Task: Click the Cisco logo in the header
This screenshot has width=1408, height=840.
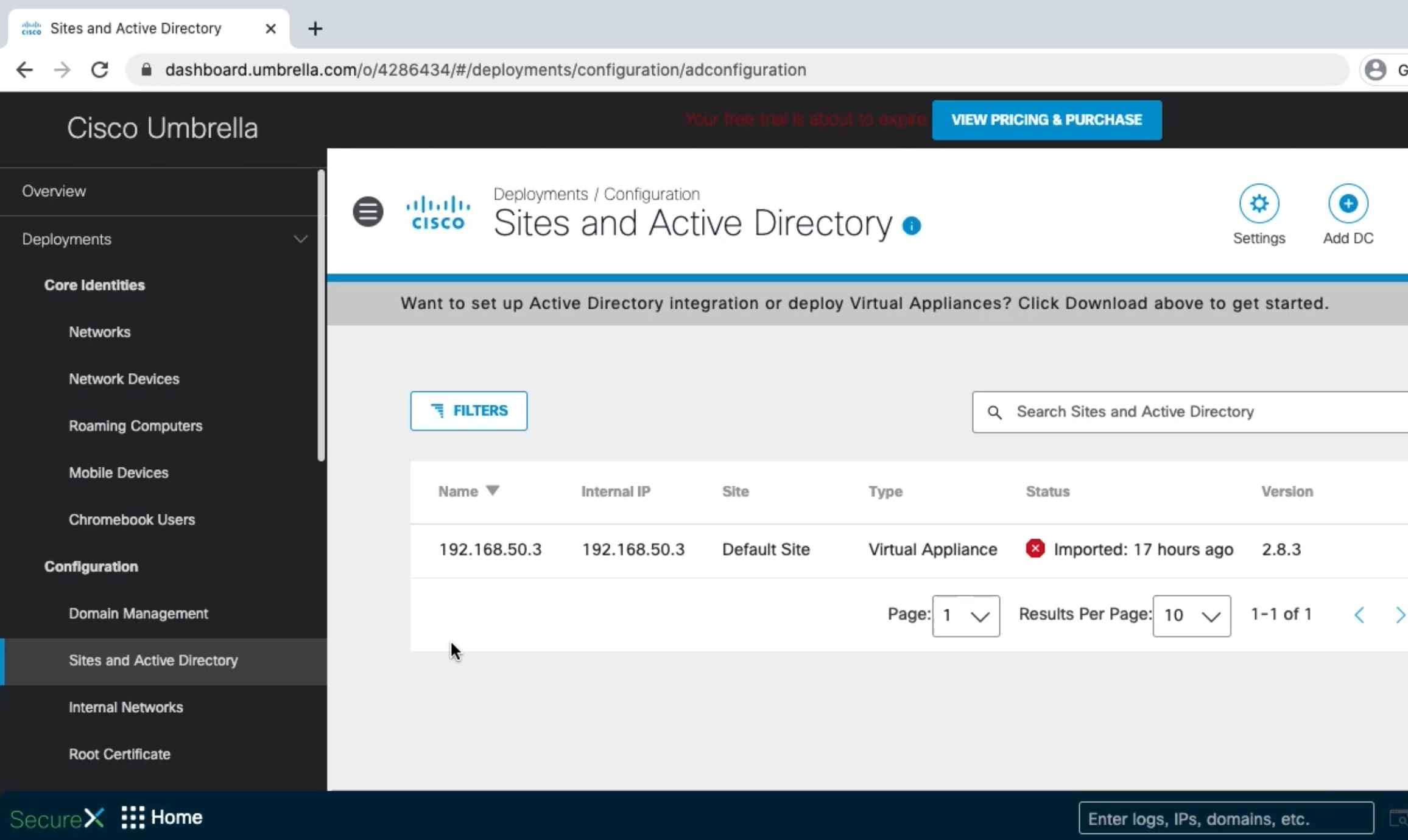Action: (438, 212)
